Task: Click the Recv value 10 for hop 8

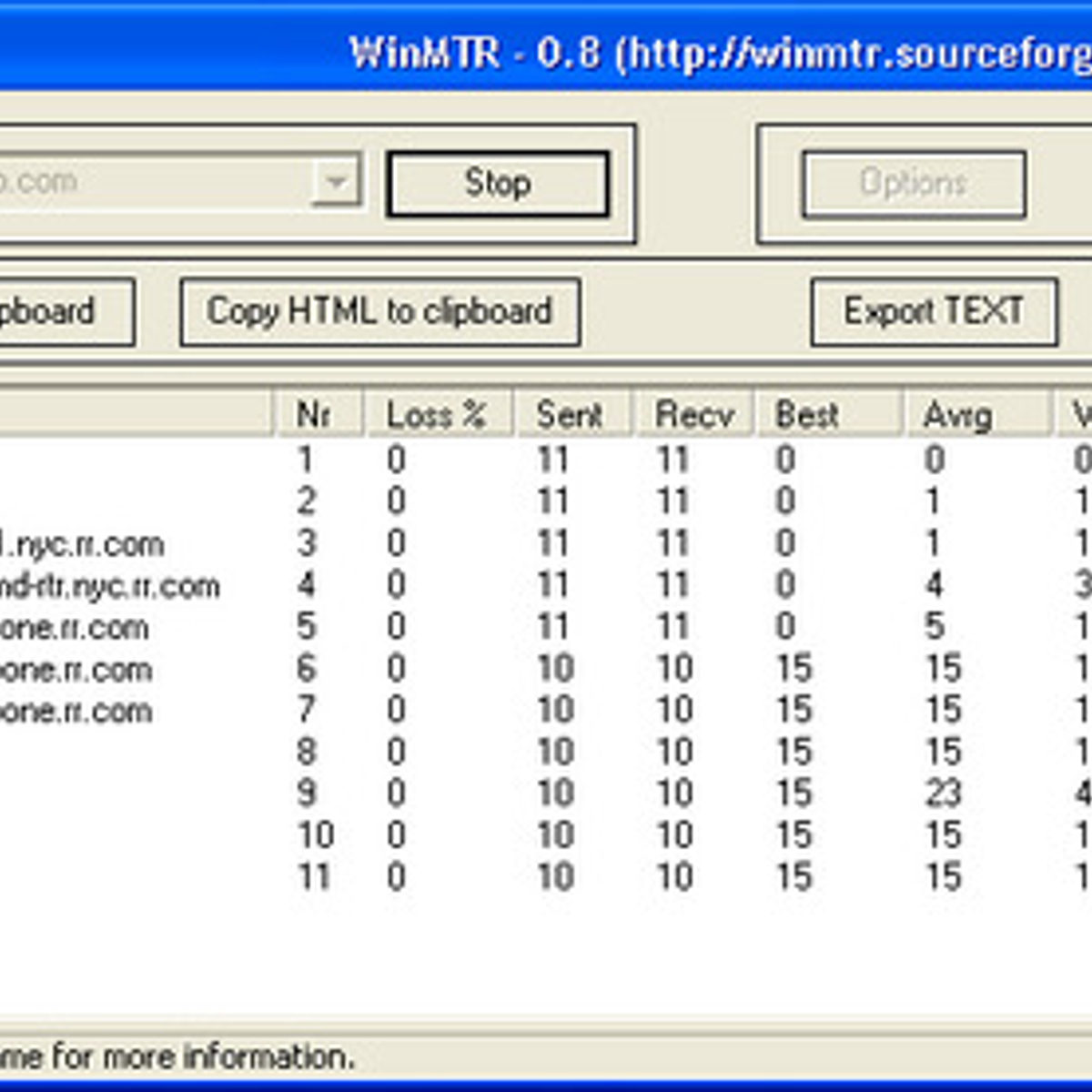Action: tap(675, 753)
